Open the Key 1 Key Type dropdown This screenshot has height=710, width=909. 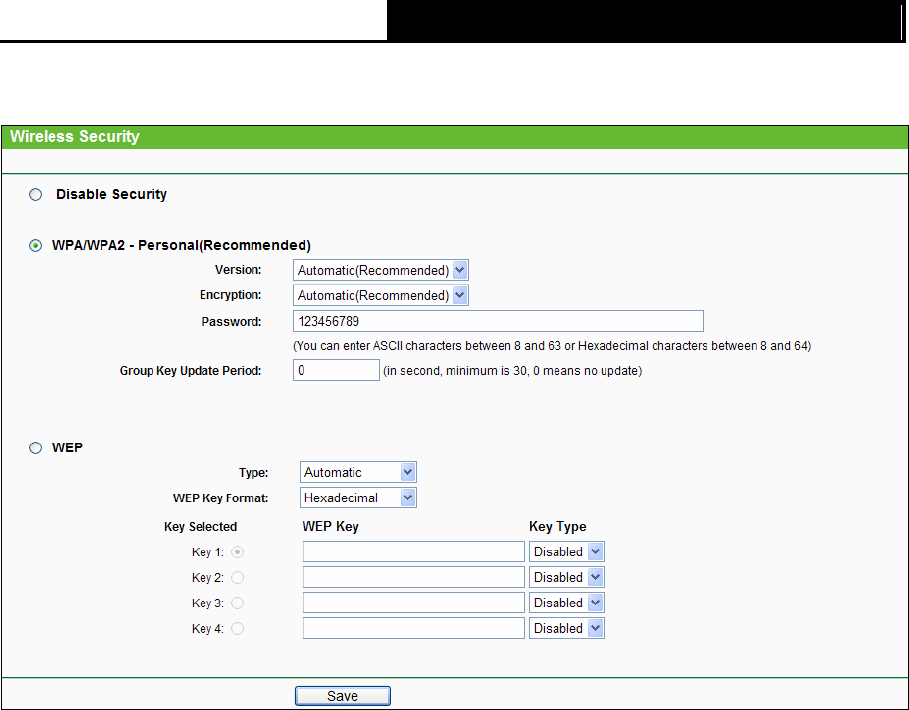567,552
